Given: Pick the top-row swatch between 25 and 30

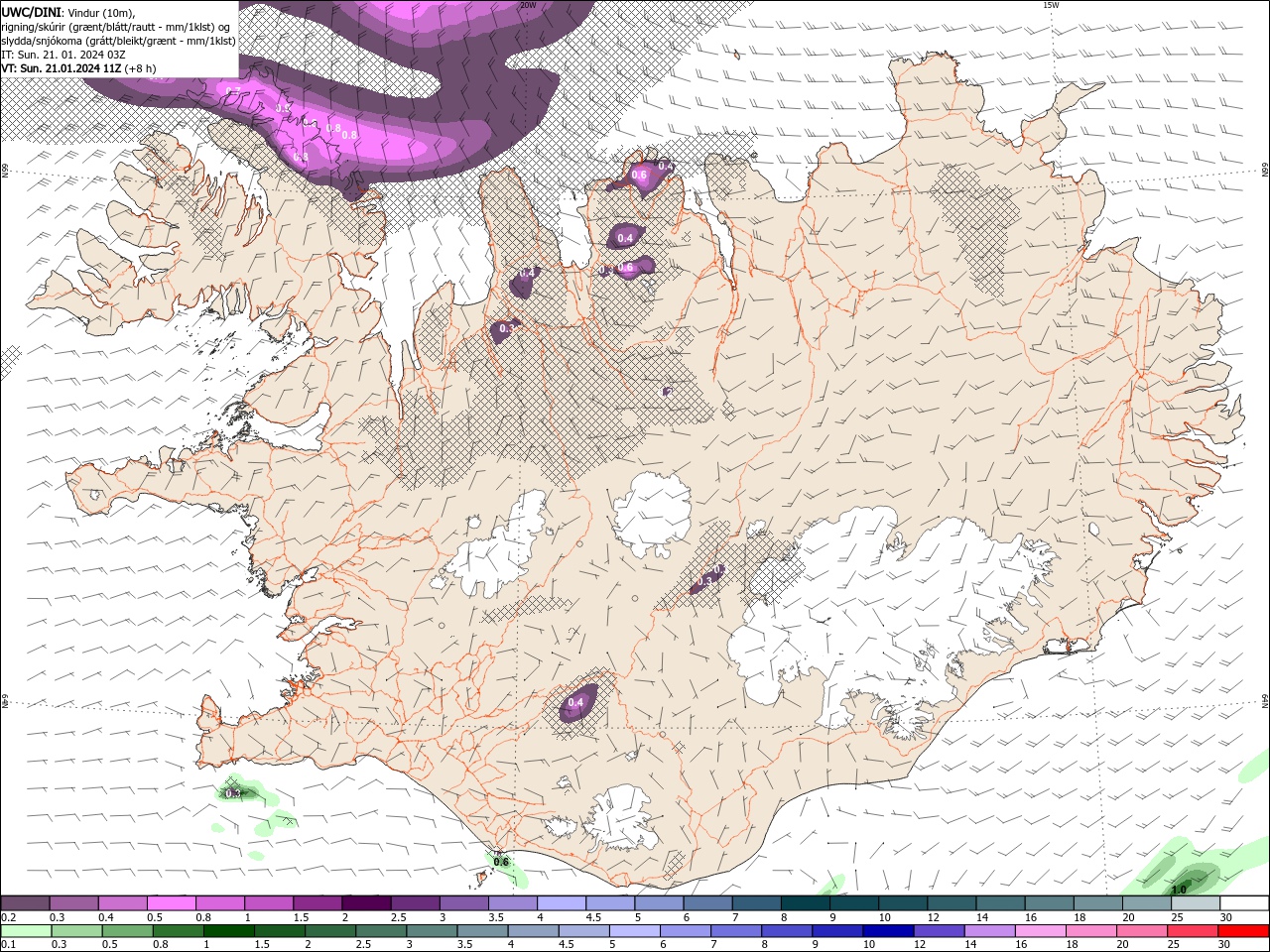Looking at the screenshot, I should point(1197,902).
